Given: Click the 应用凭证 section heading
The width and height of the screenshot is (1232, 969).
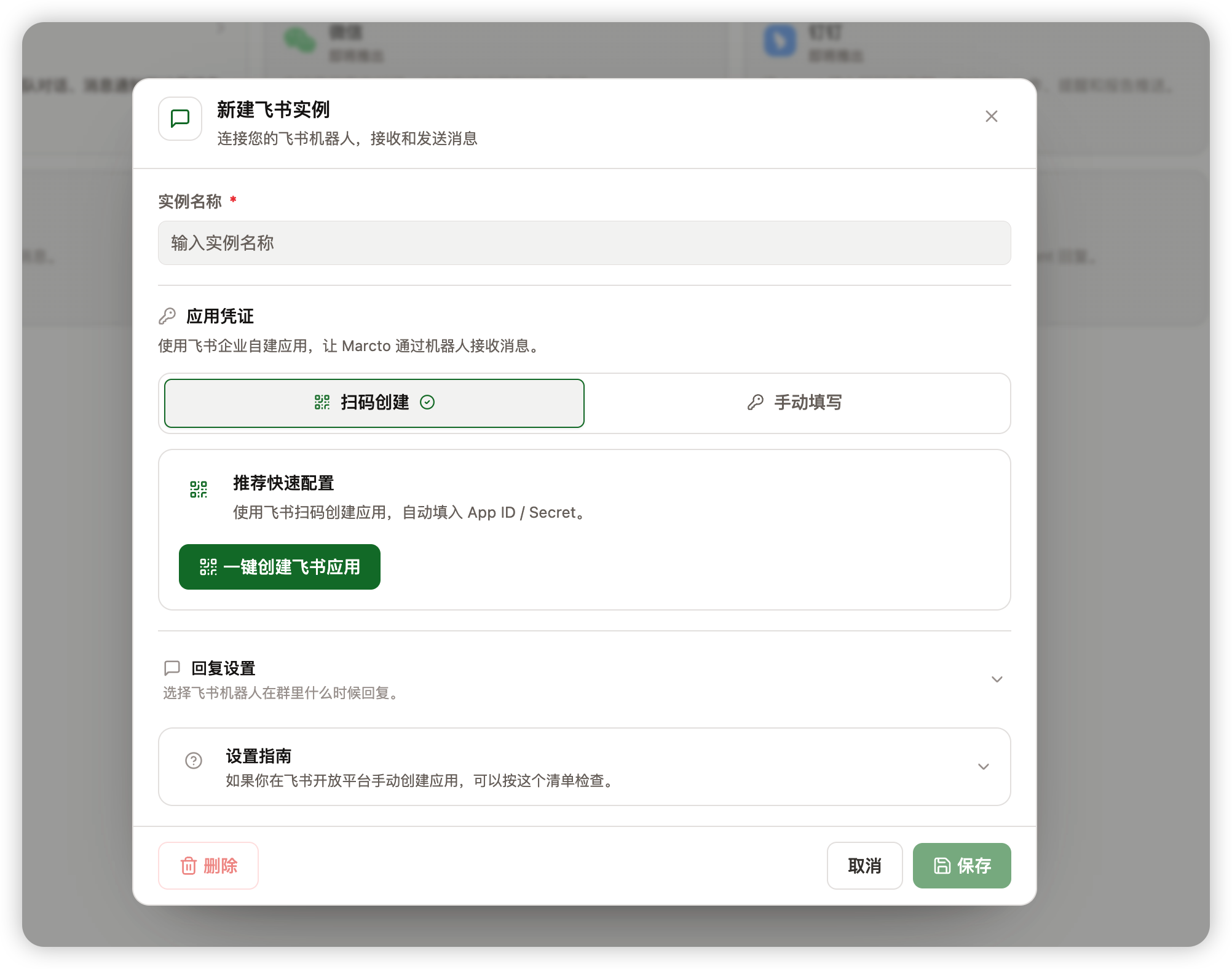Looking at the screenshot, I should (220, 316).
